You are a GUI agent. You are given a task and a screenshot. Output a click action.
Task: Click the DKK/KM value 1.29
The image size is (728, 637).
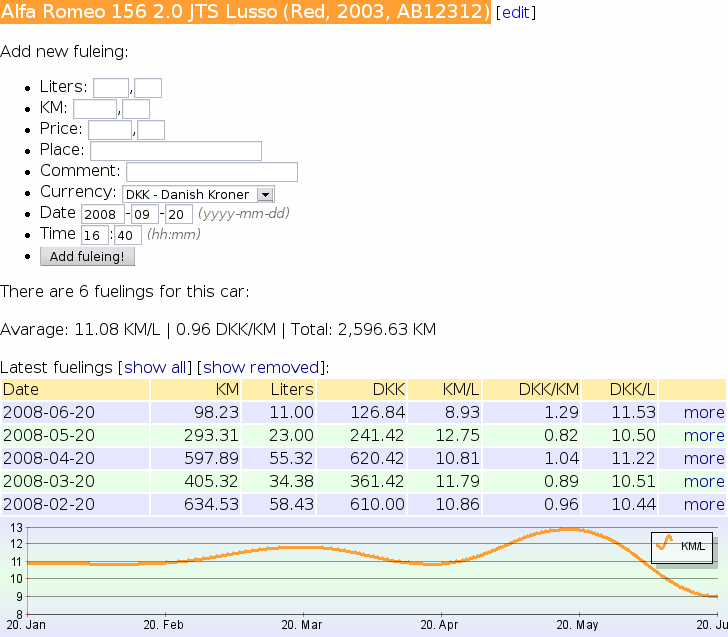(562, 412)
